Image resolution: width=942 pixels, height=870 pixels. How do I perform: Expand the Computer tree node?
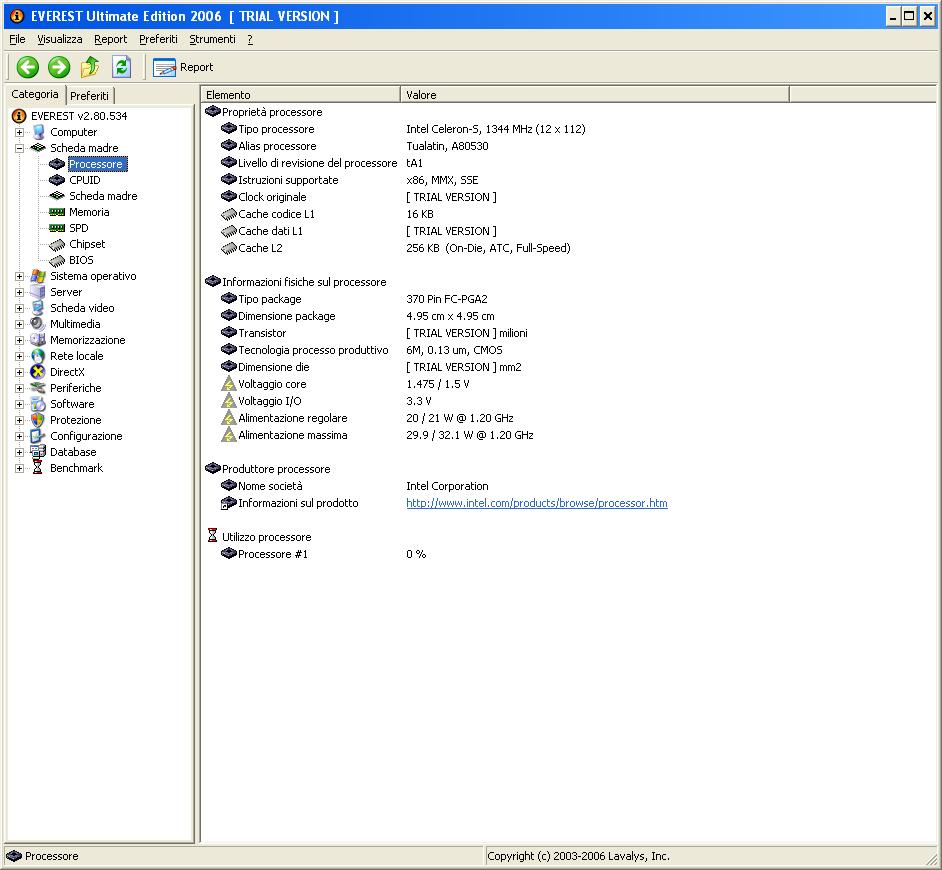point(20,132)
